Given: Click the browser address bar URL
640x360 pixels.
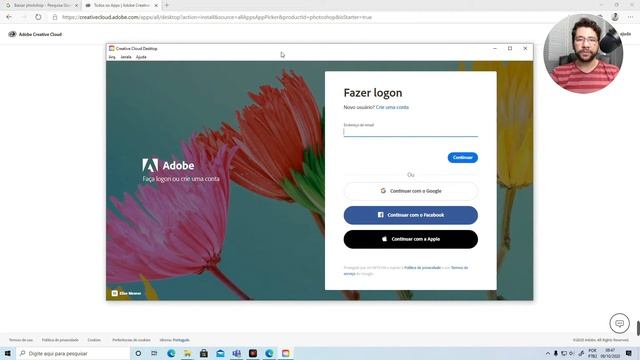Looking at the screenshot, I should click(x=217, y=17).
